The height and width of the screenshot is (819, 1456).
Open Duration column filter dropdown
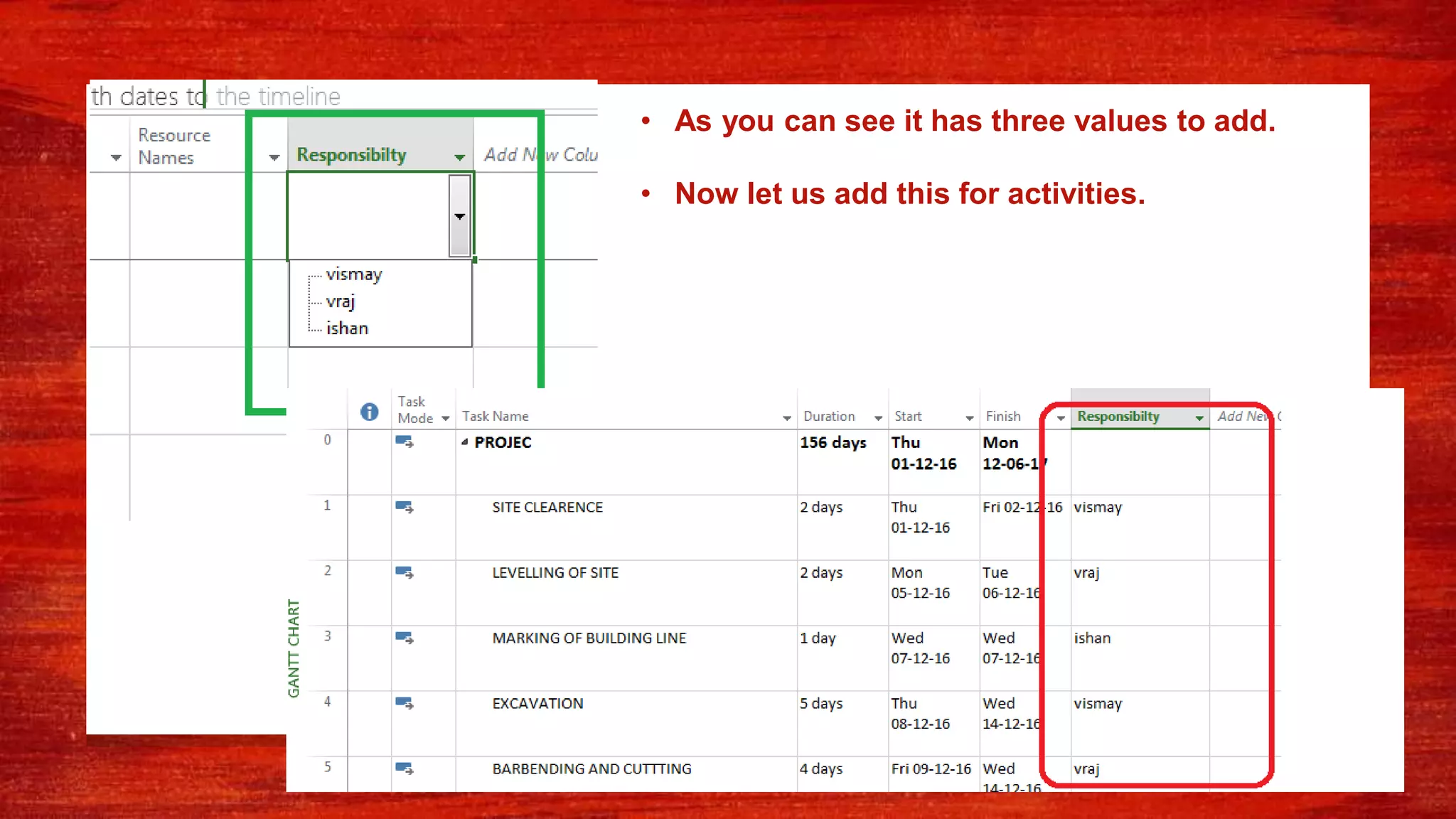[878, 418]
